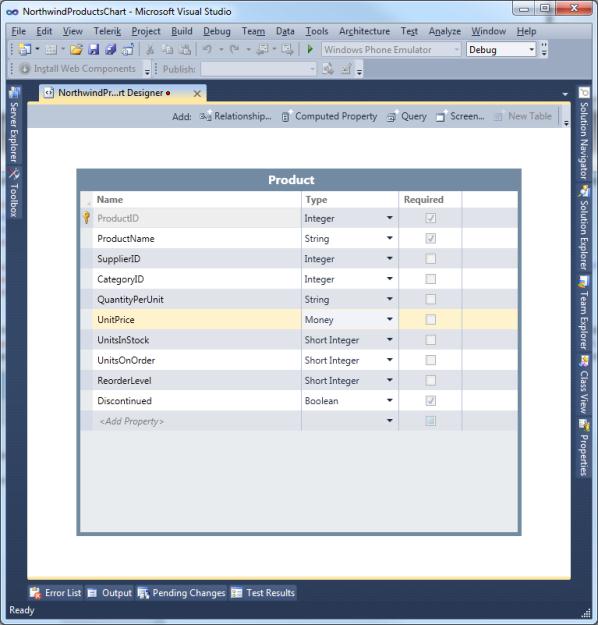Open Team Explorer side tab

click(584, 312)
